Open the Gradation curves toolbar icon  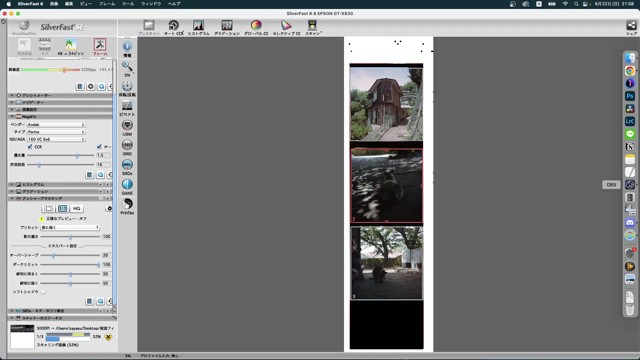pyautogui.click(x=227, y=25)
